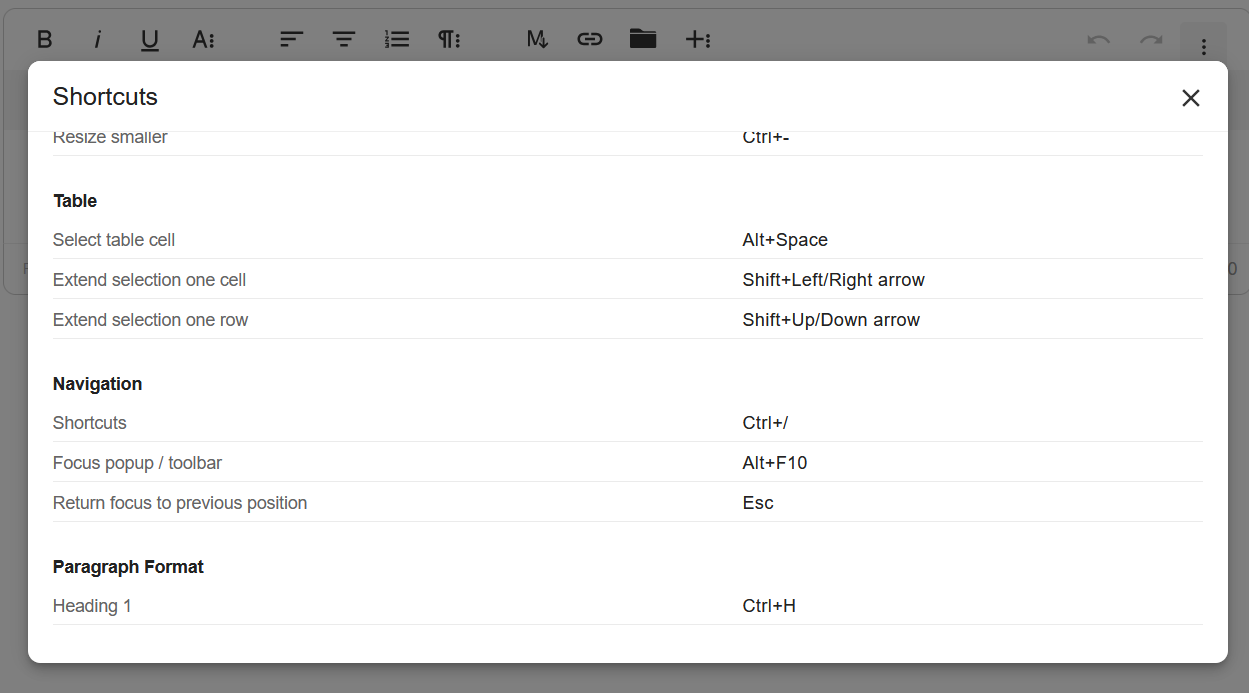Screen dimensions: 1249x693
Task: Click the 'Return focus to previous position' row
Action: (627, 503)
